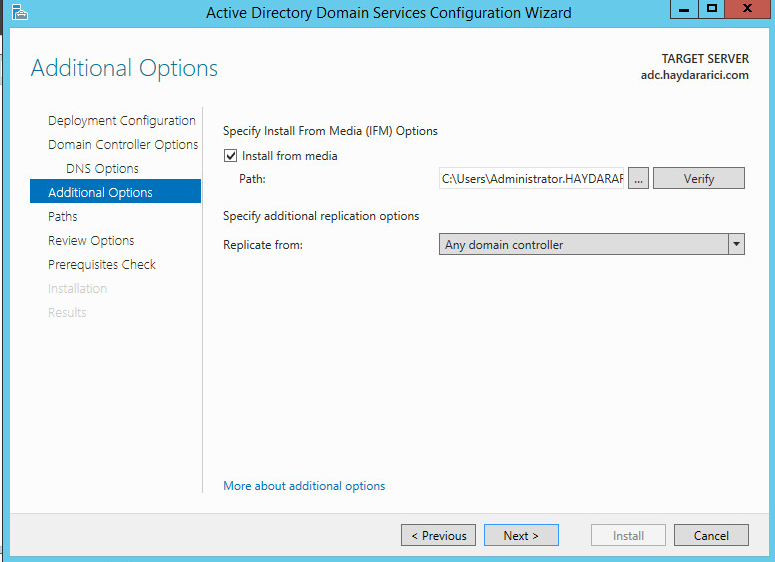The height and width of the screenshot is (562, 775).
Task: Jump to the Prerequisites Check step
Action: pos(102,264)
